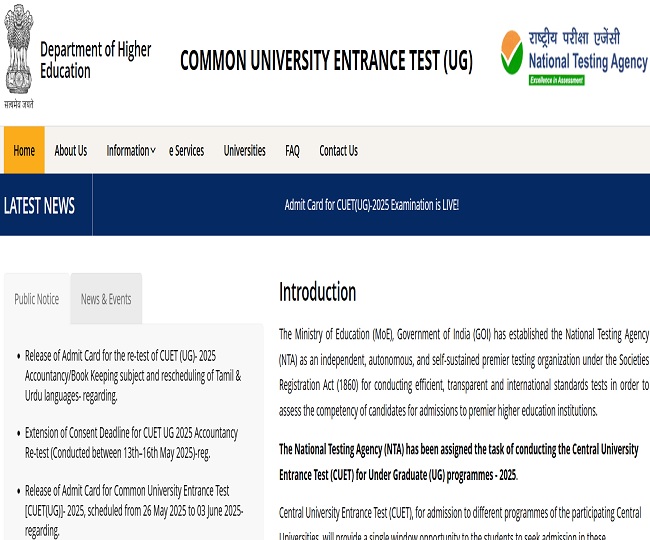Open Extension of Consent Deadline notice

pyautogui.click(x=131, y=442)
